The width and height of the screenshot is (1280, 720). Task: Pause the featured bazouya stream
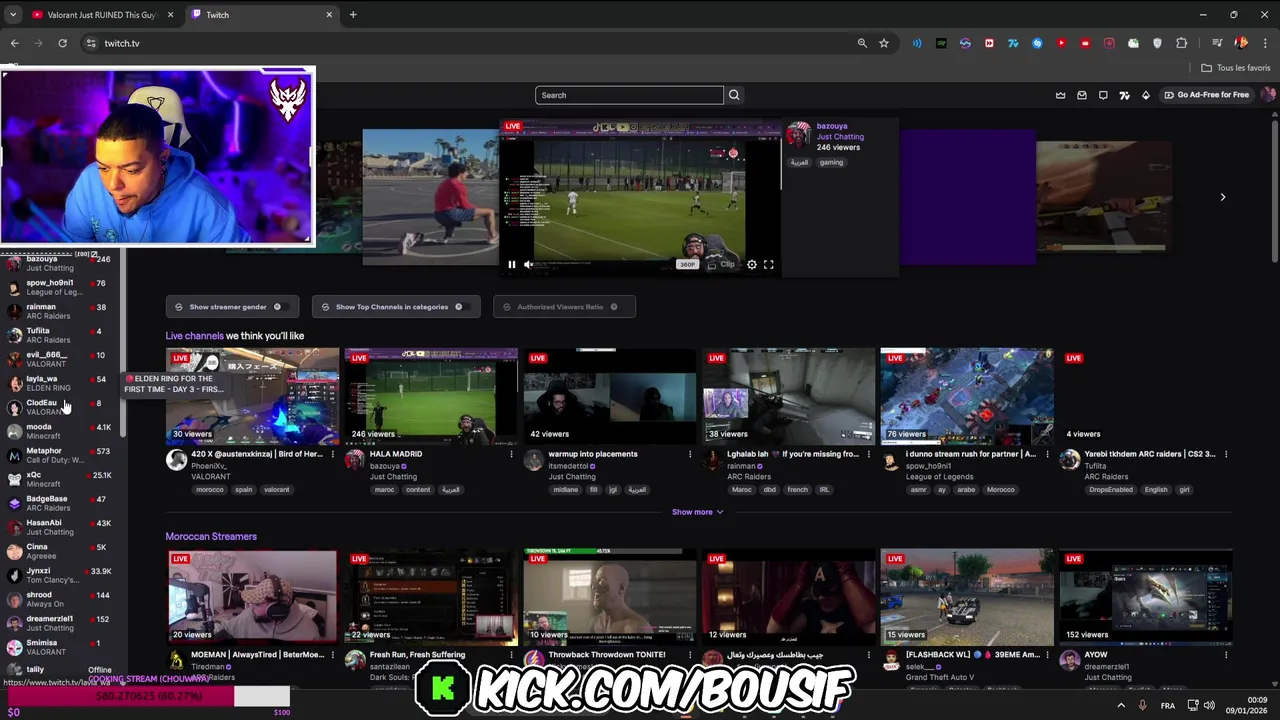(511, 265)
